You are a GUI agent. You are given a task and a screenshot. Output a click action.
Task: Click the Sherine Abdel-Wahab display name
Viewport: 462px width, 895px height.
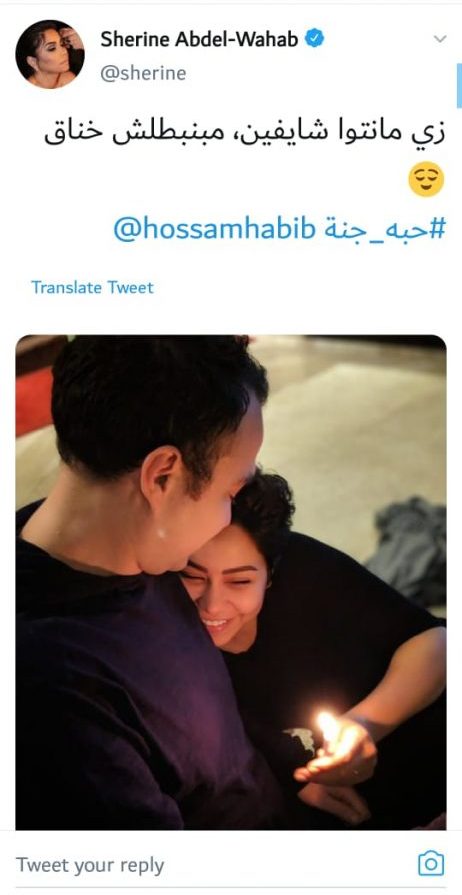tap(199, 39)
